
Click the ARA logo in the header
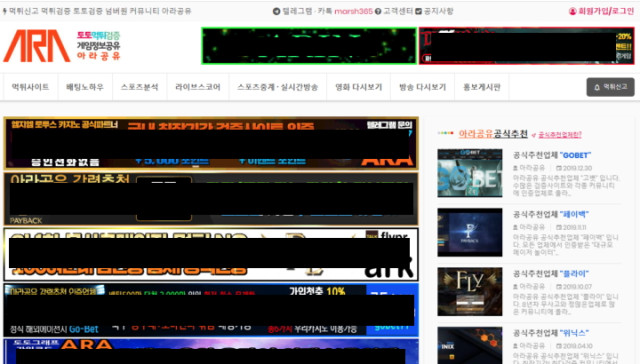pos(62,45)
